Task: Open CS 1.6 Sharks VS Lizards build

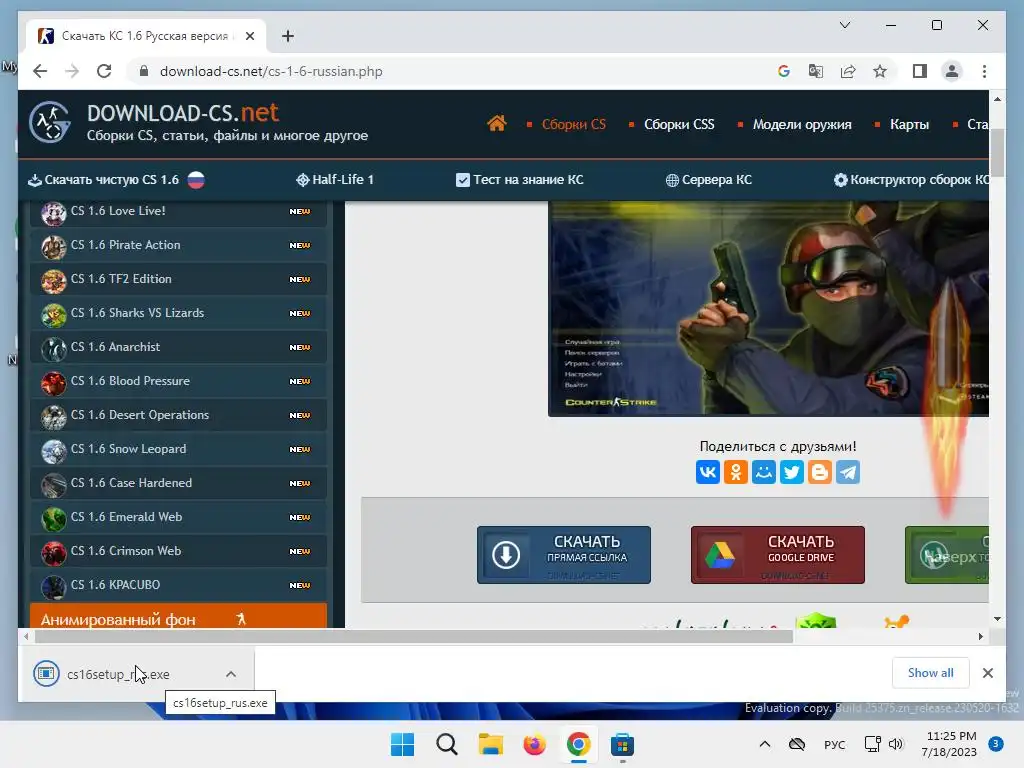Action: (x=178, y=313)
